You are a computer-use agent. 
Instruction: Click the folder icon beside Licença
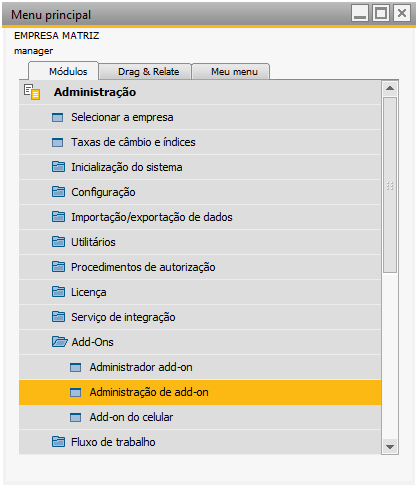[x=58, y=292]
